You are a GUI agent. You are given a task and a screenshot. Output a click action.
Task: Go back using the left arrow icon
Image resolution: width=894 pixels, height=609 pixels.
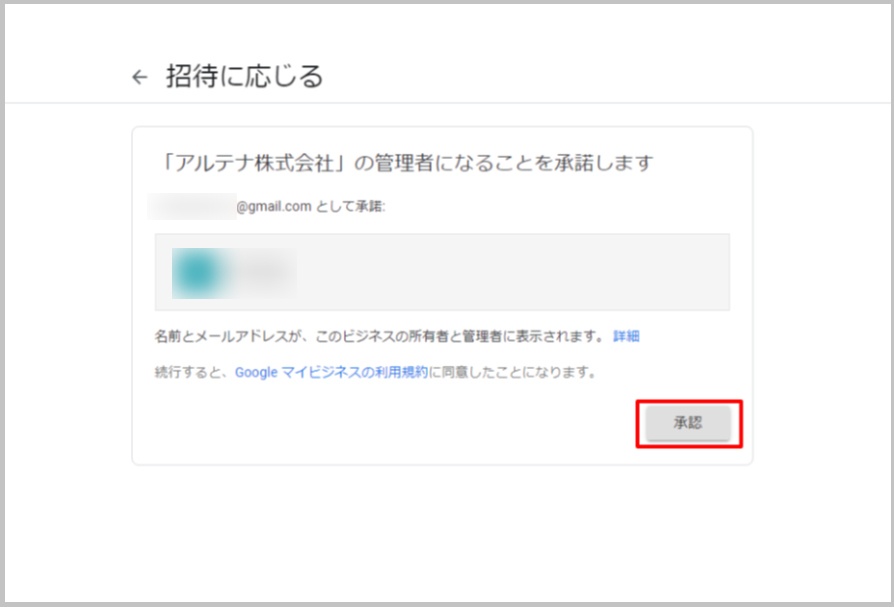pyautogui.click(x=140, y=77)
